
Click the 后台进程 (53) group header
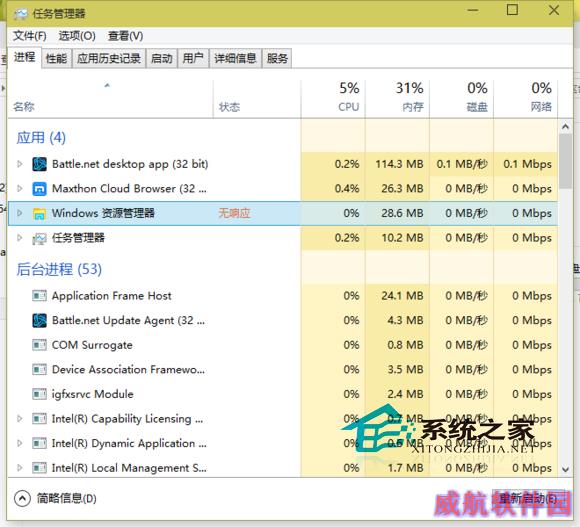[x=59, y=269]
